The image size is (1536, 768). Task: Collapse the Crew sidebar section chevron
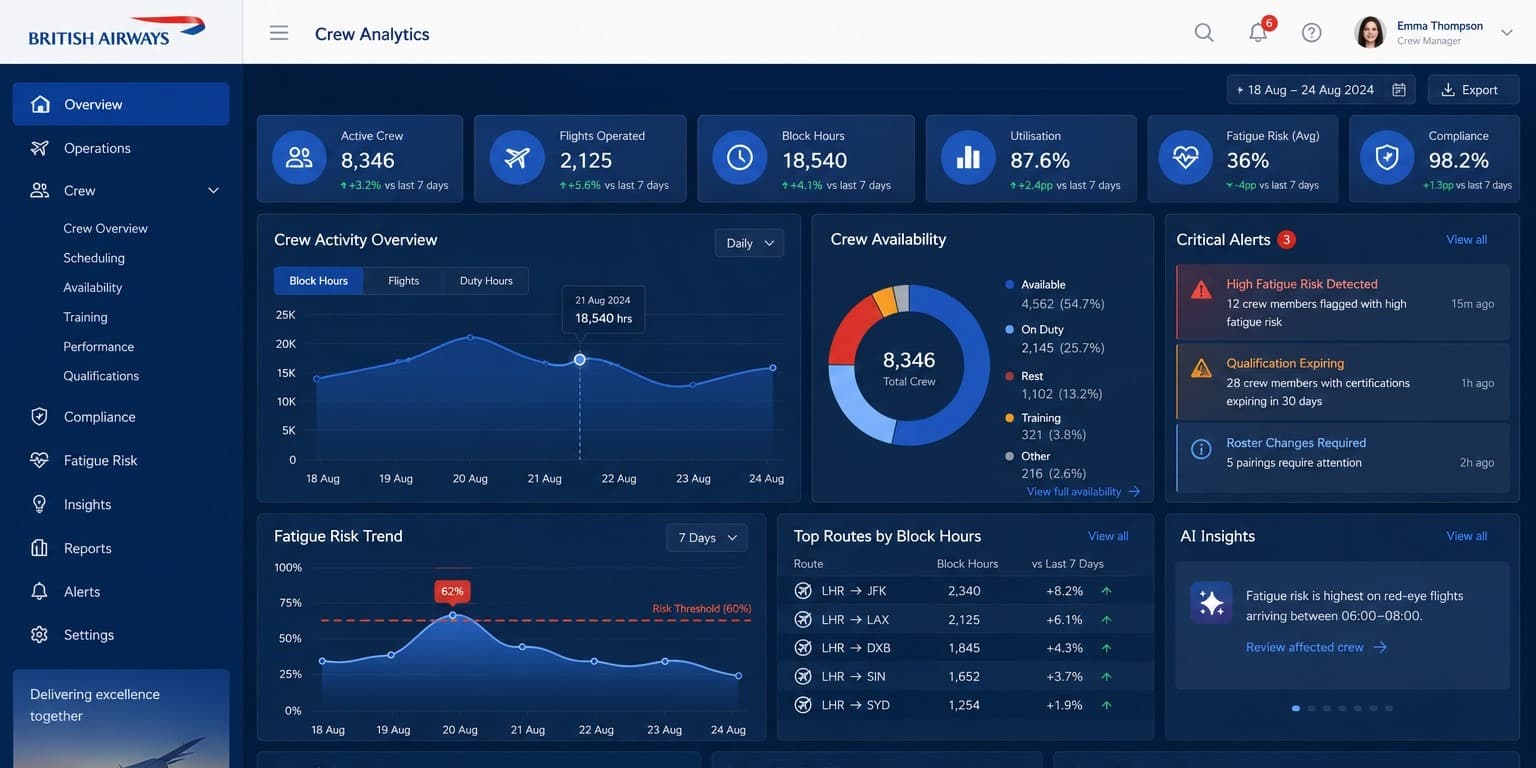click(213, 191)
